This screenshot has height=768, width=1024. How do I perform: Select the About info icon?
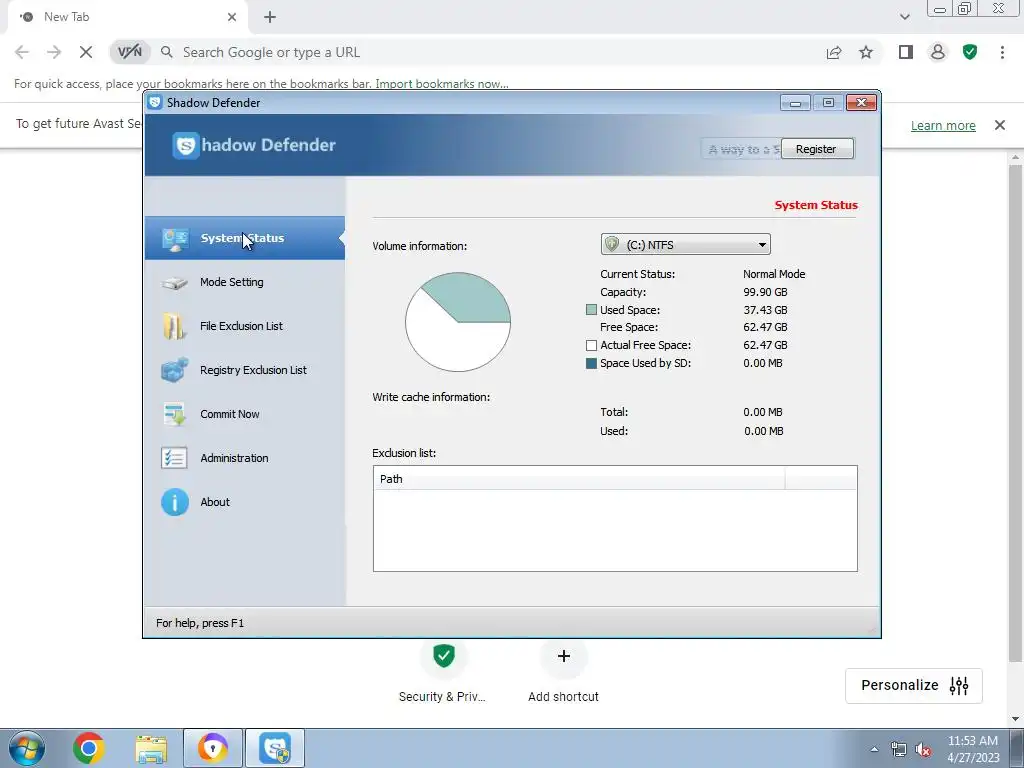pos(175,502)
